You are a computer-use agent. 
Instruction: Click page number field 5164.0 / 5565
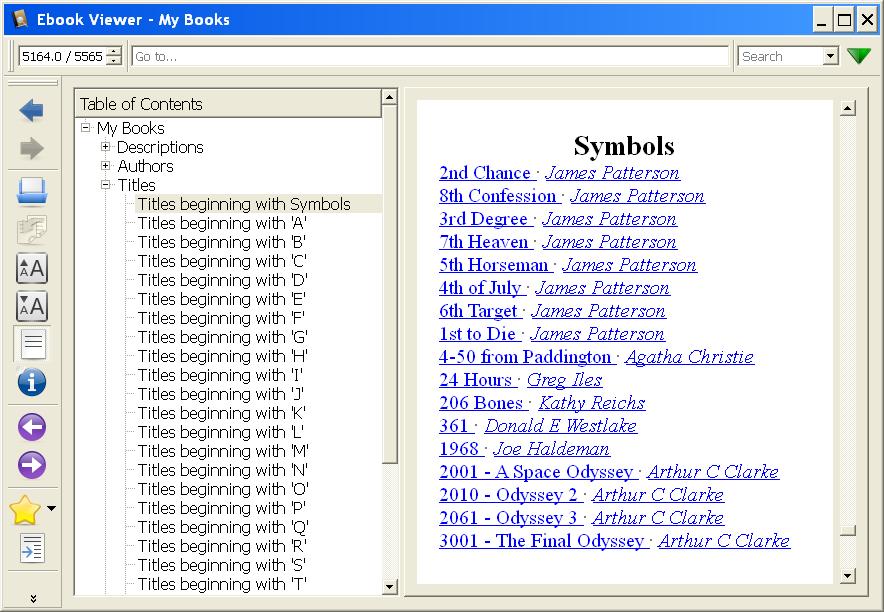tap(63, 56)
